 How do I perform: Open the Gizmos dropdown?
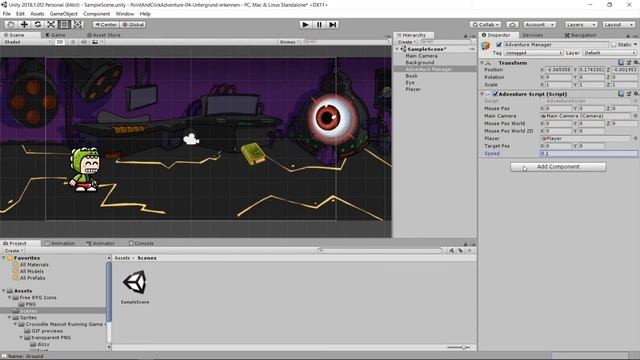tap(289, 42)
